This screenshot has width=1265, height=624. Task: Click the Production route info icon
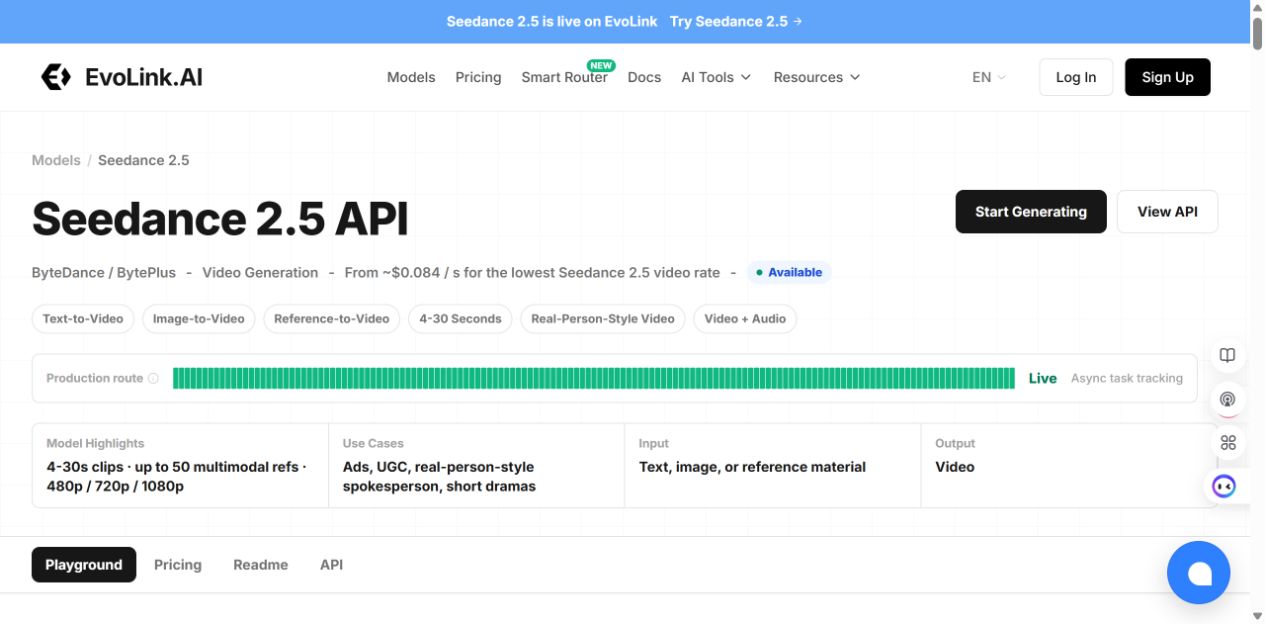153,378
